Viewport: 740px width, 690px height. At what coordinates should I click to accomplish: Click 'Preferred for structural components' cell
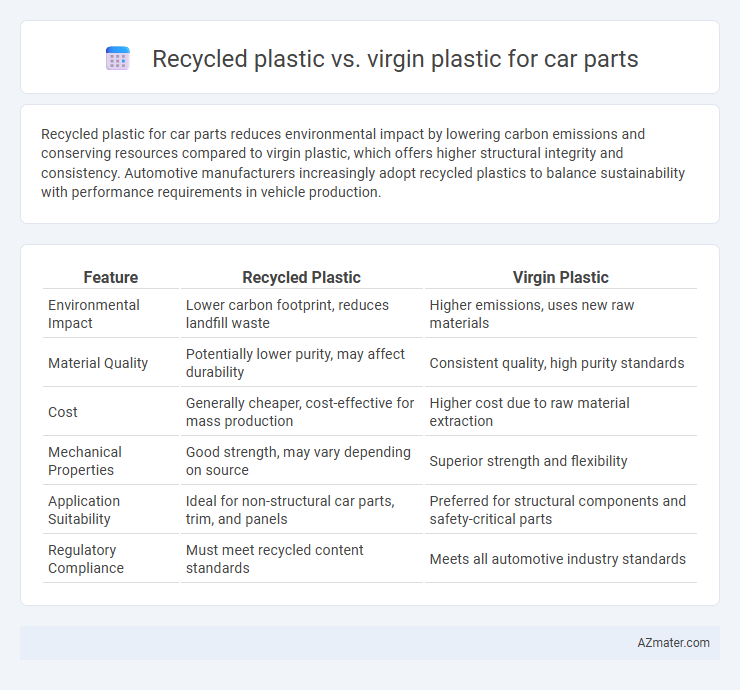pos(557,510)
